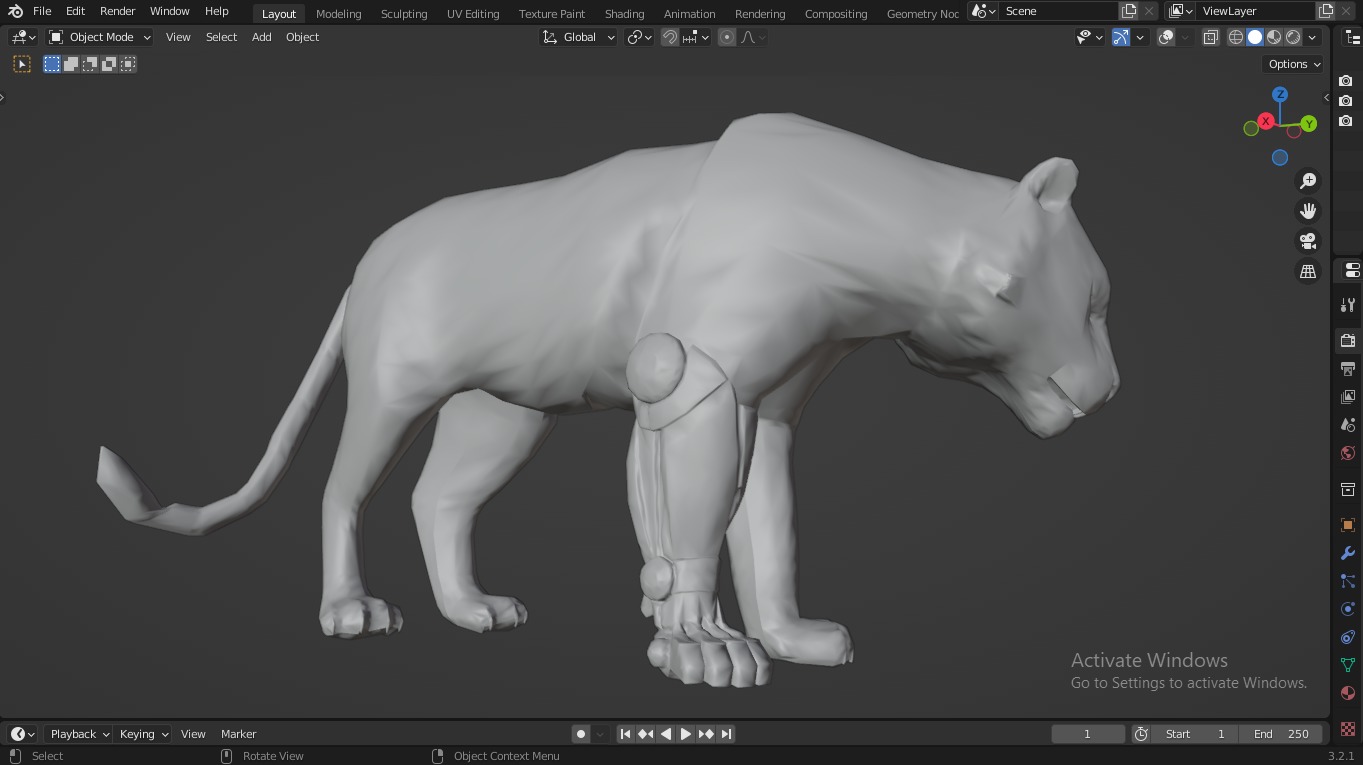
Task: Switch to Rendered viewport shading
Action: (1293, 37)
